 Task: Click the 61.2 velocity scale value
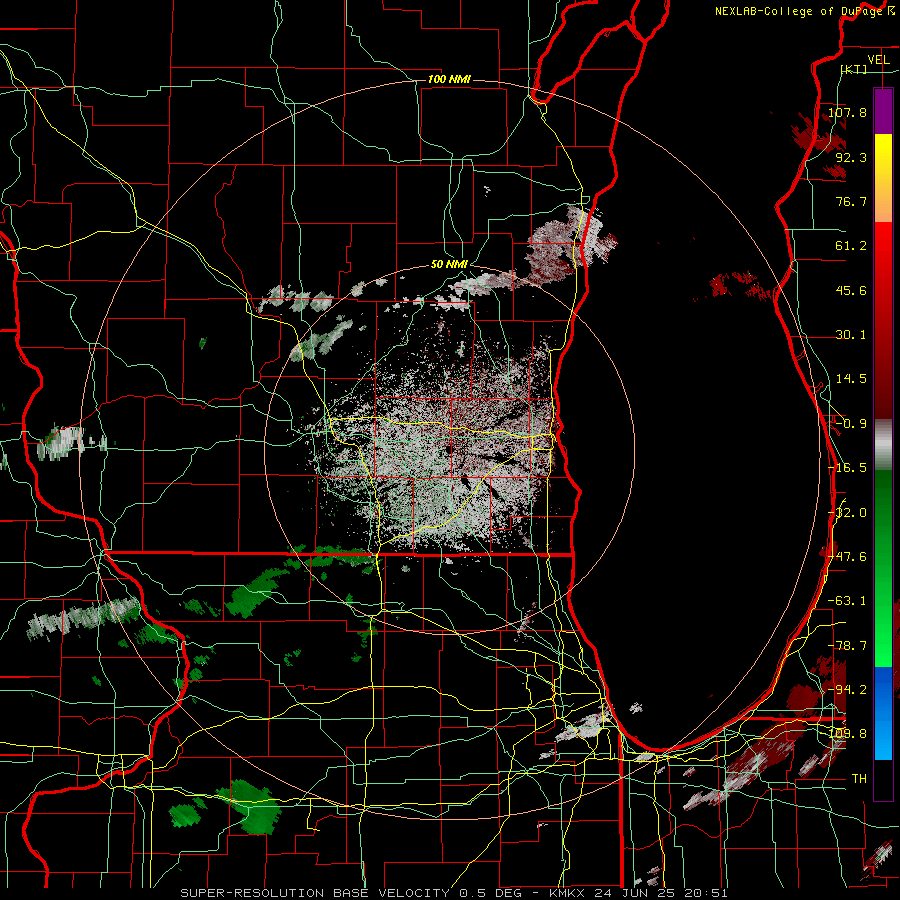tap(851, 246)
